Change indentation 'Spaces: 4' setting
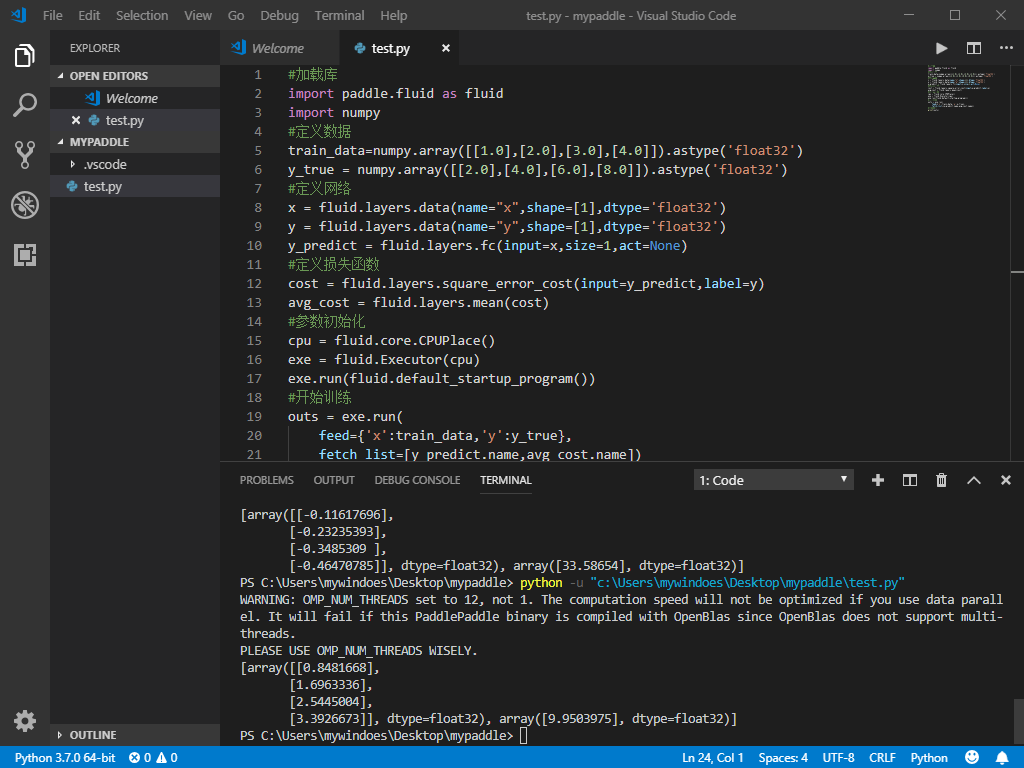1024x768 pixels. 783,758
